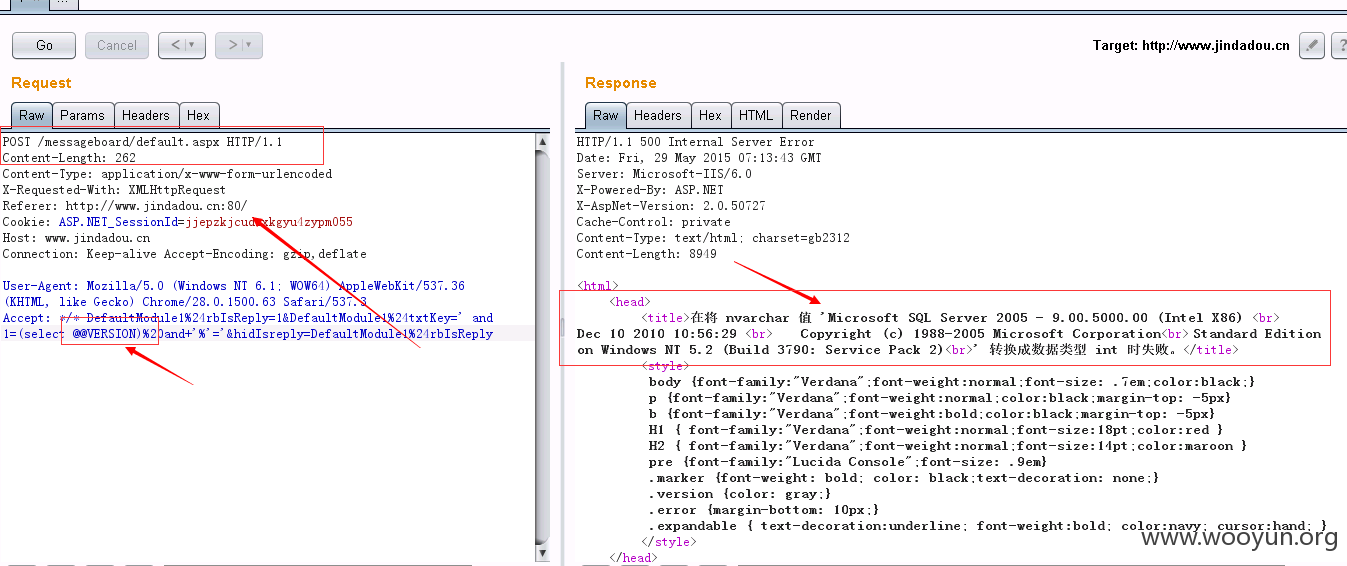The image size is (1347, 566).
Task: Click the request pane scrollbar down arrow
Action: (543, 551)
